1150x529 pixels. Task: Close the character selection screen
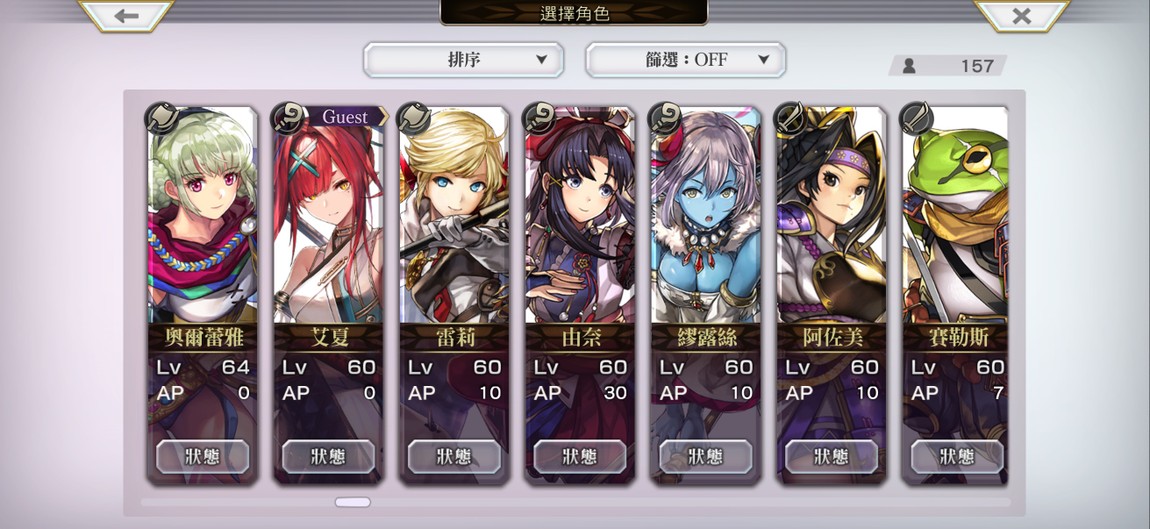(1022, 15)
